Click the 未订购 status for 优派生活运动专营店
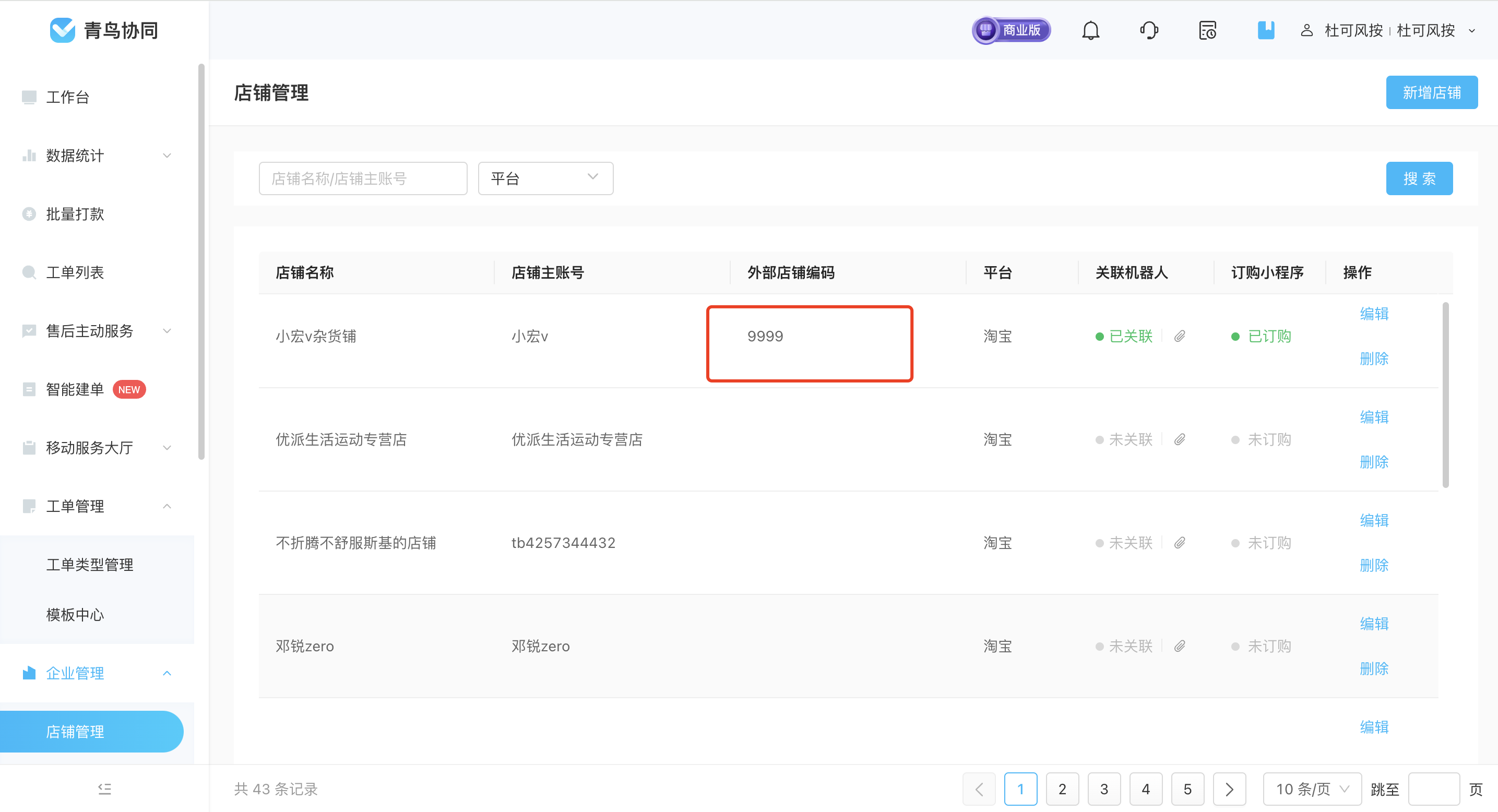Image resolution: width=1498 pixels, height=812 pixels. pos(1261,439)
